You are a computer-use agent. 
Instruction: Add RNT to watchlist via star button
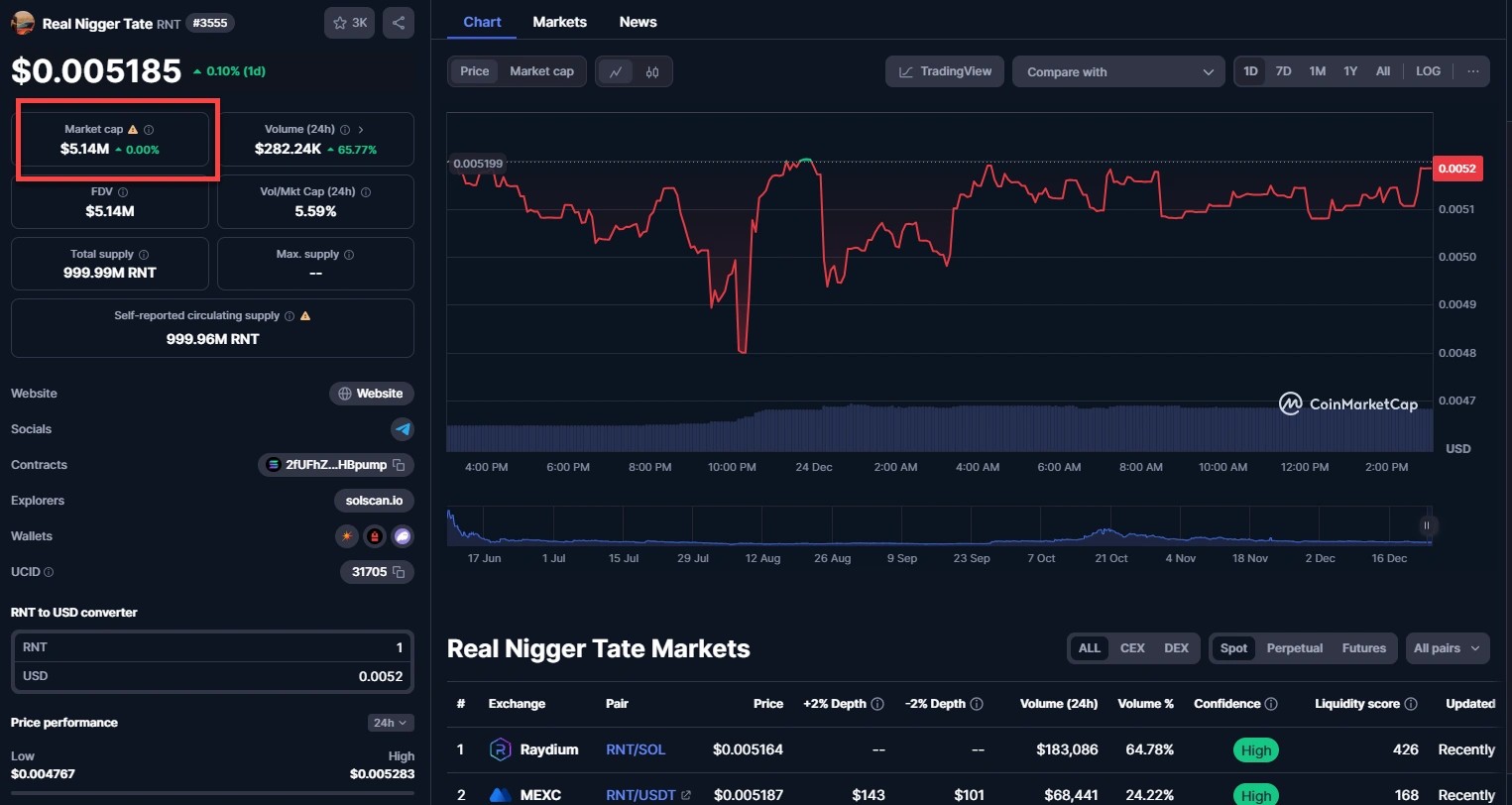[349, 22]
